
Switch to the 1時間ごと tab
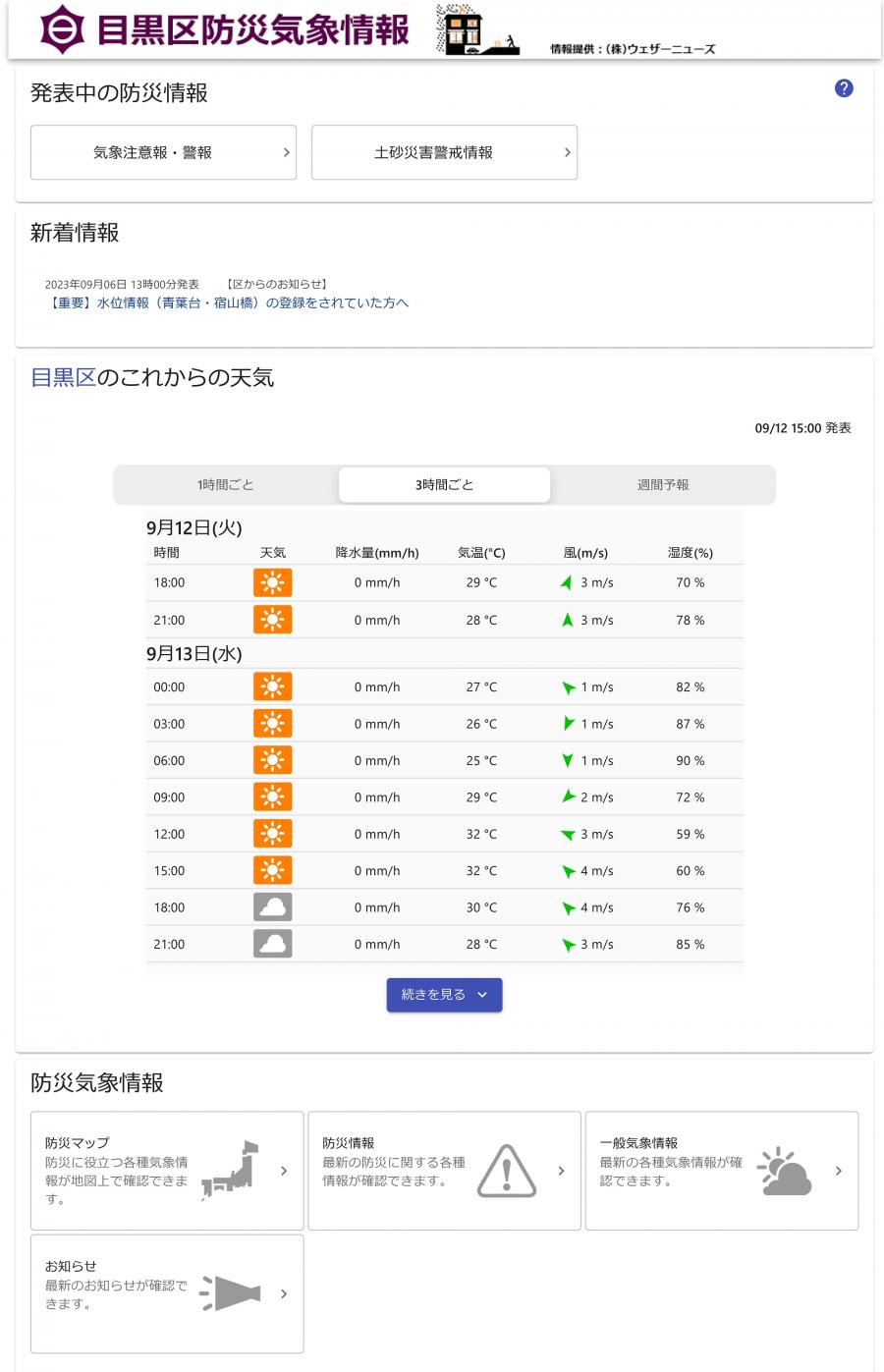click(x=226, y=485)
